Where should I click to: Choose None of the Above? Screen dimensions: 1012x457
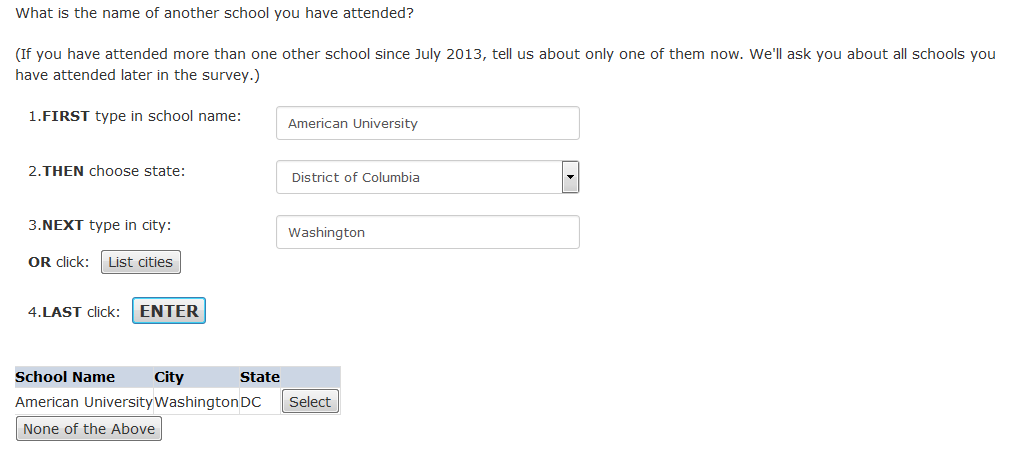(x=89, y=429)
